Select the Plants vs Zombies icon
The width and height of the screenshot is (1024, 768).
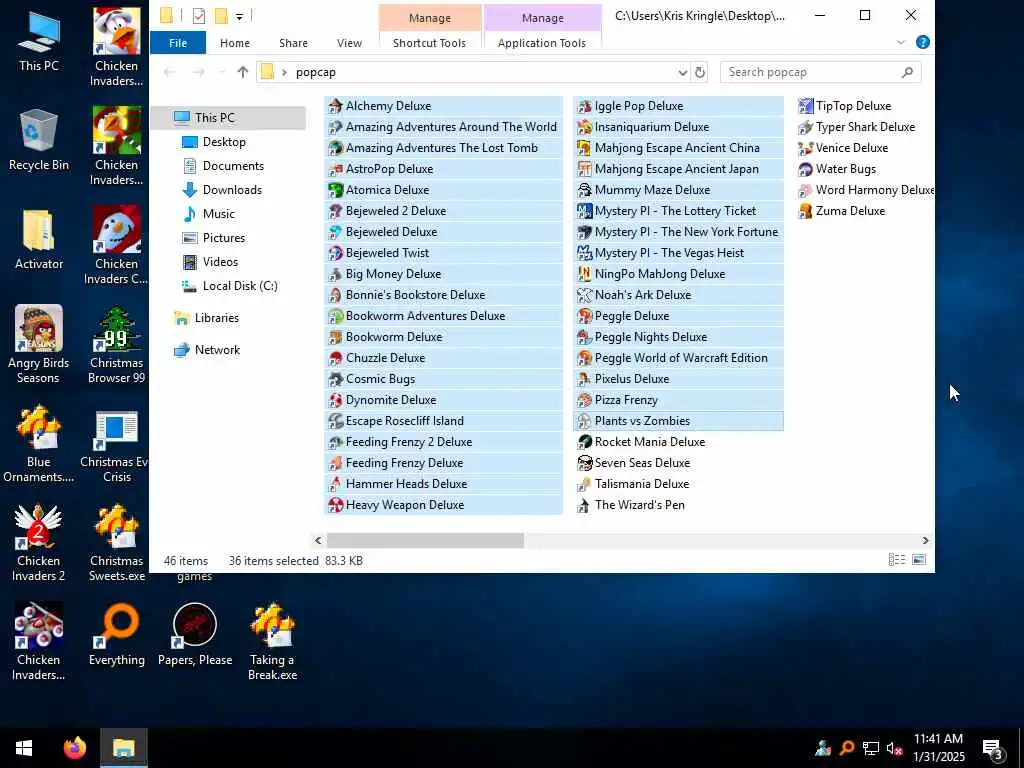coord(584,421)
